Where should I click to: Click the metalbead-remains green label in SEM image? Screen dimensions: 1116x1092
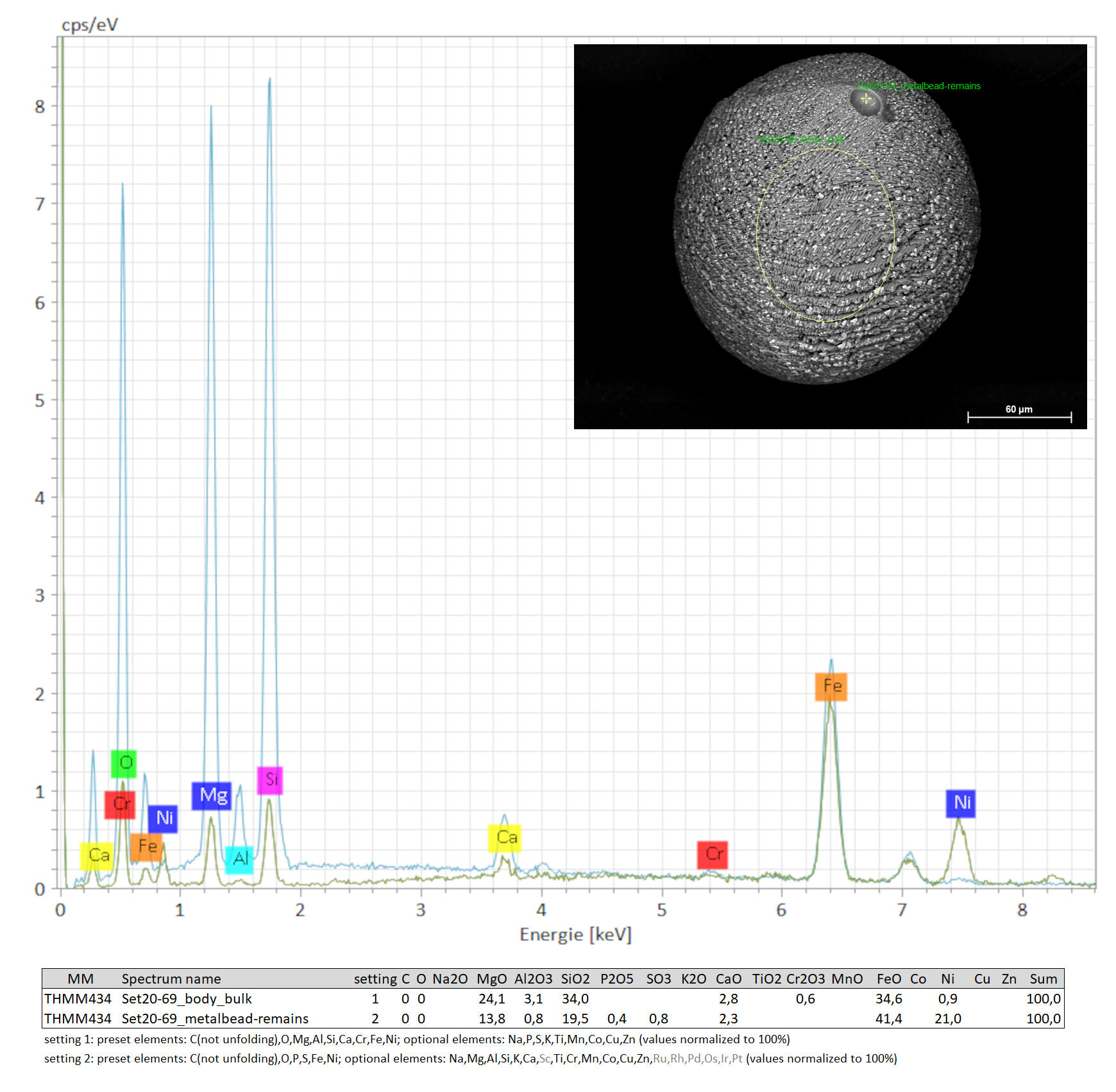919,86
